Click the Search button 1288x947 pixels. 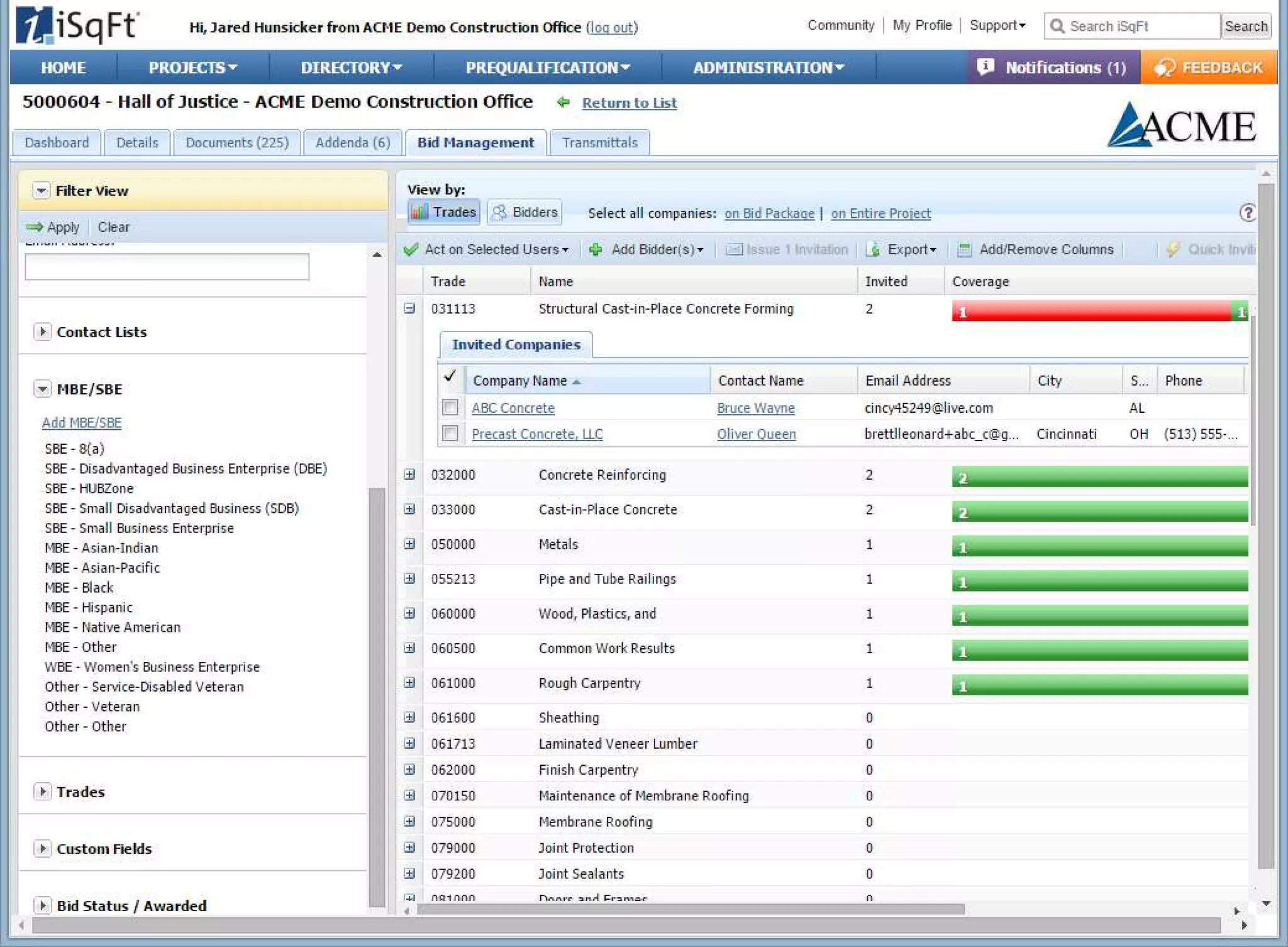[1246, 26]
